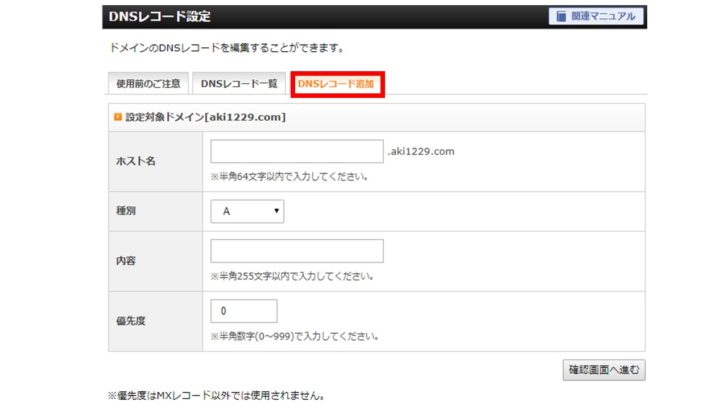This screenshot has width=728, height=410.
Task: Click the 内容 row label
Action: 127,261
